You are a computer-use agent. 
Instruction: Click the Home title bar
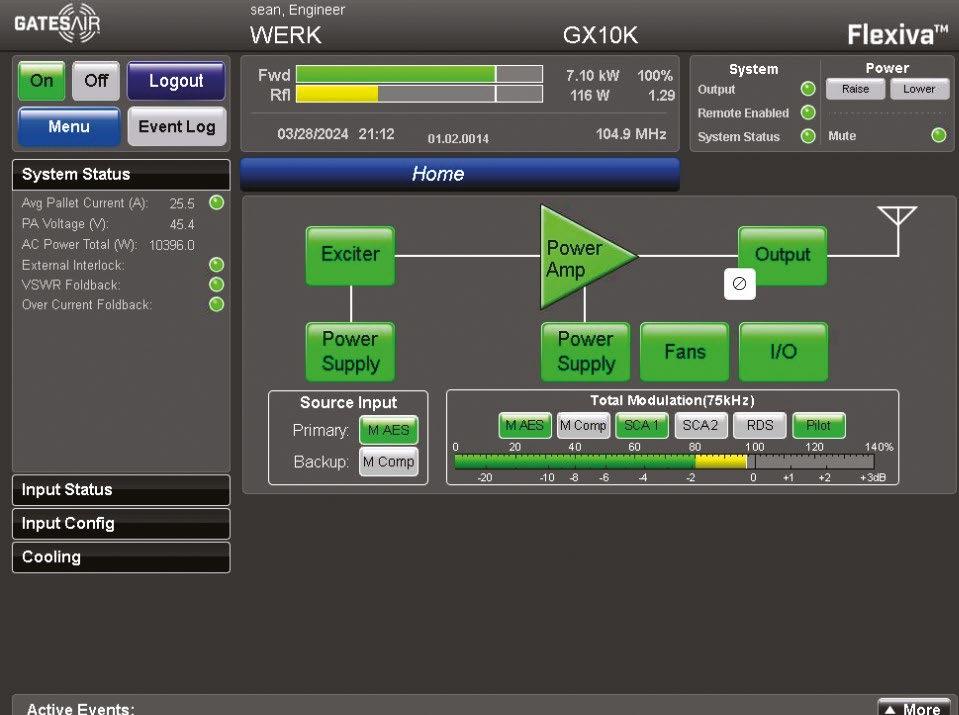pos(460,174)
